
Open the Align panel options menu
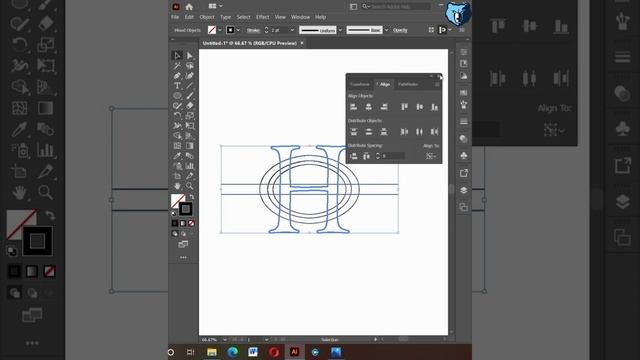437,84
